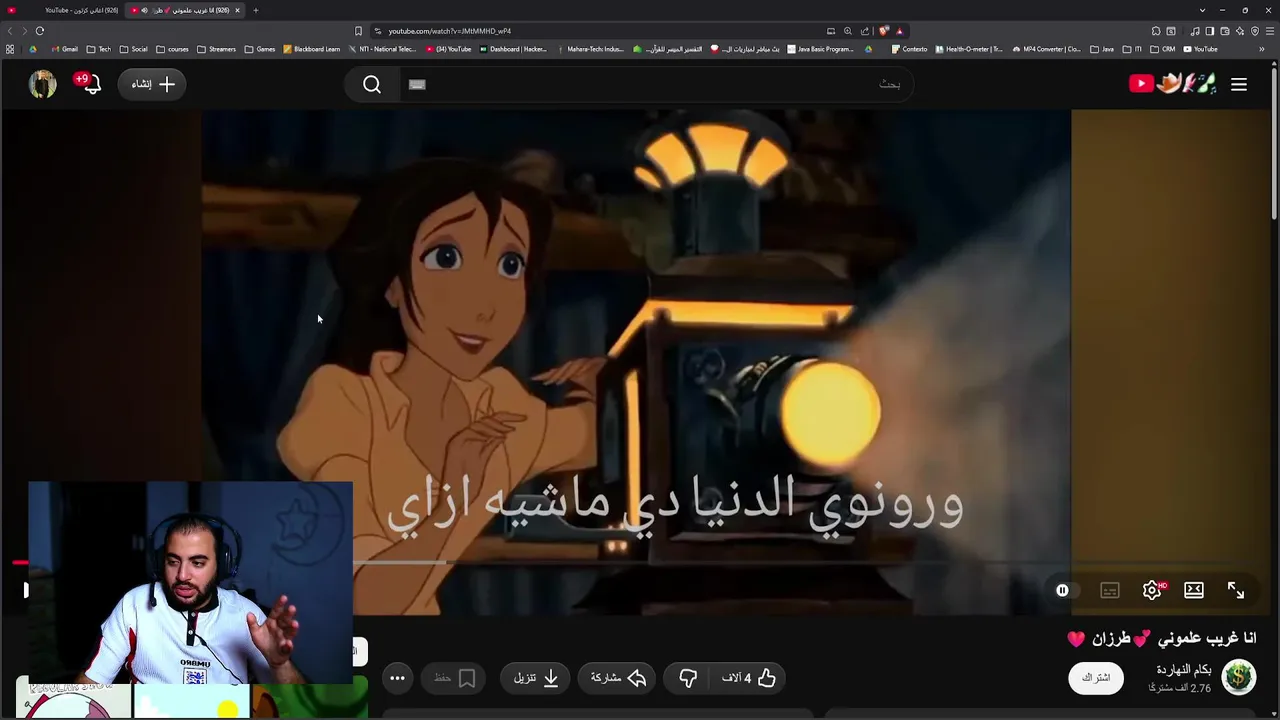Open MP4 Converter bookmark
1280x720 pixels.
1046,49
